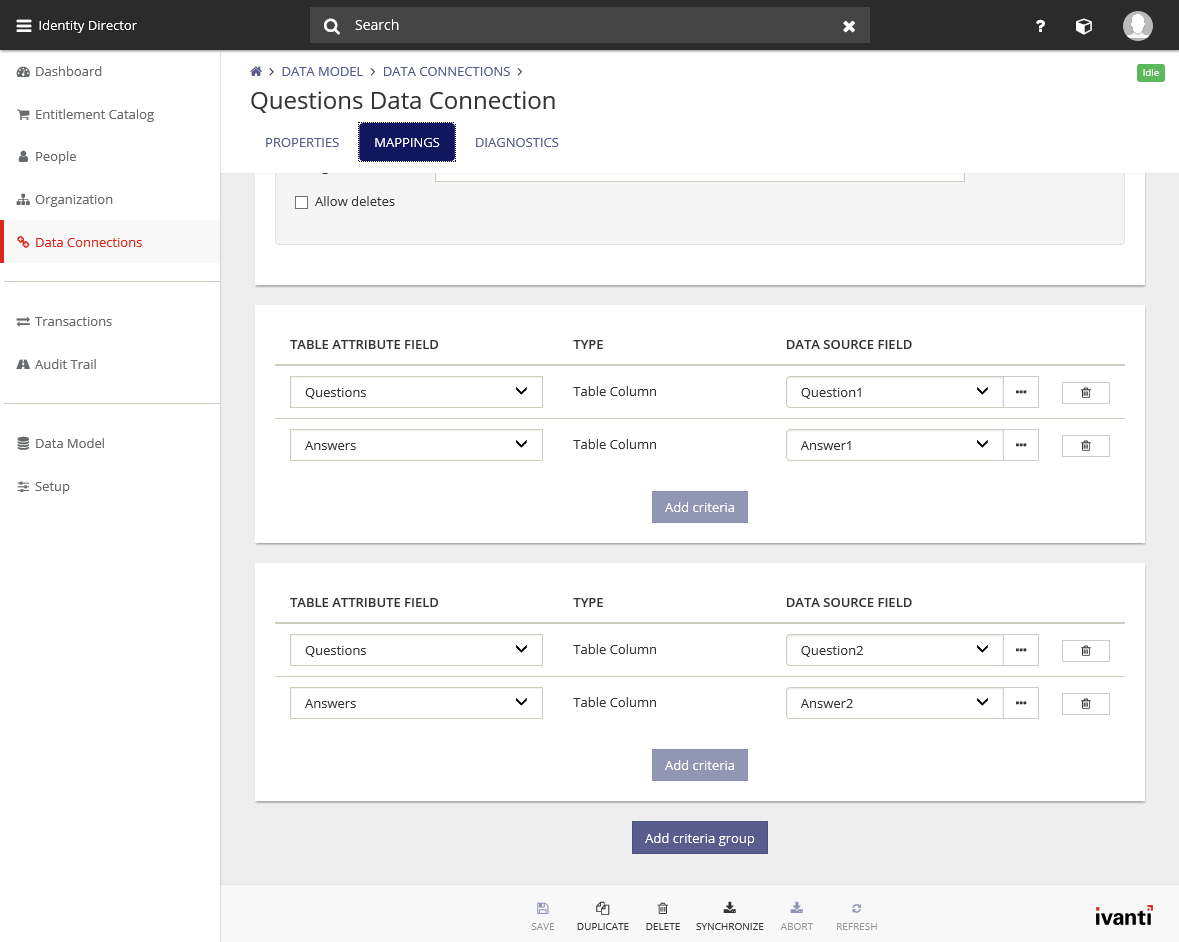The width and height of the screenshot is (1179, 942).
Task: Delete the Question1 mapping row
Action: click(1085, 393)
